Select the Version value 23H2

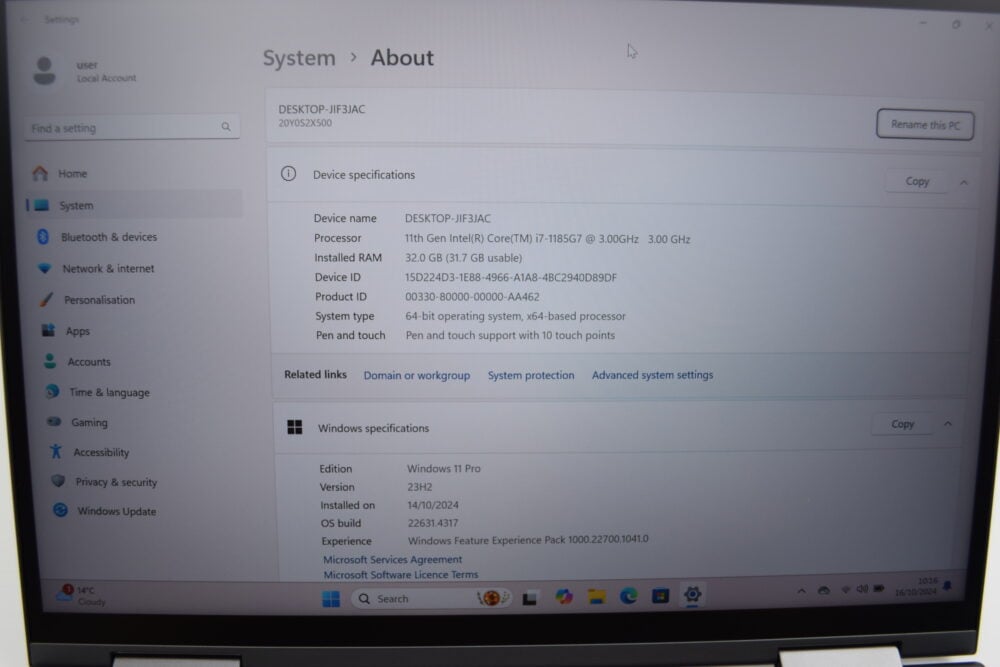[x=420, y=487]
